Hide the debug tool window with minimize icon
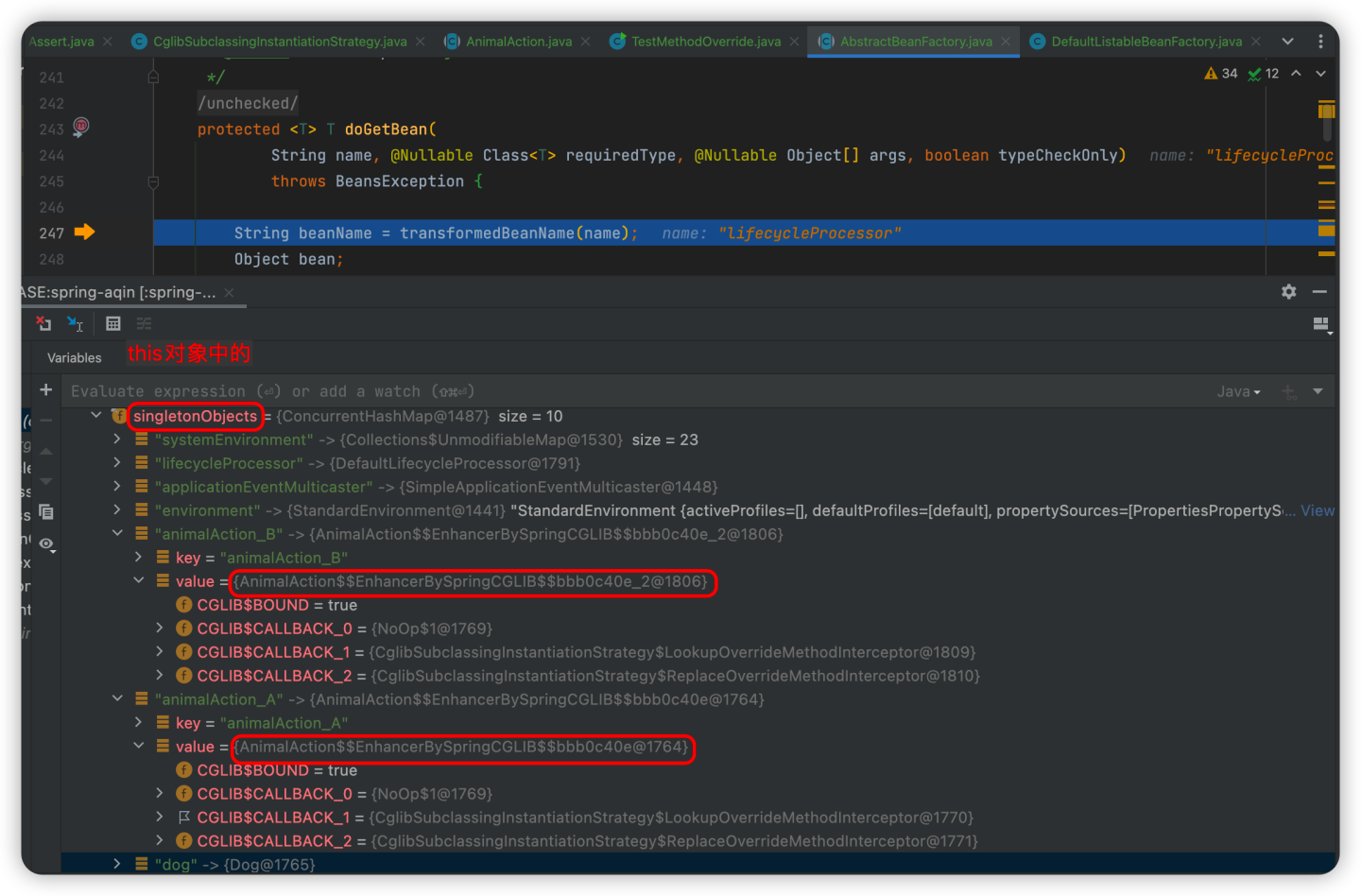This screenshot has height=896, width=1361. click(1319, 292)
